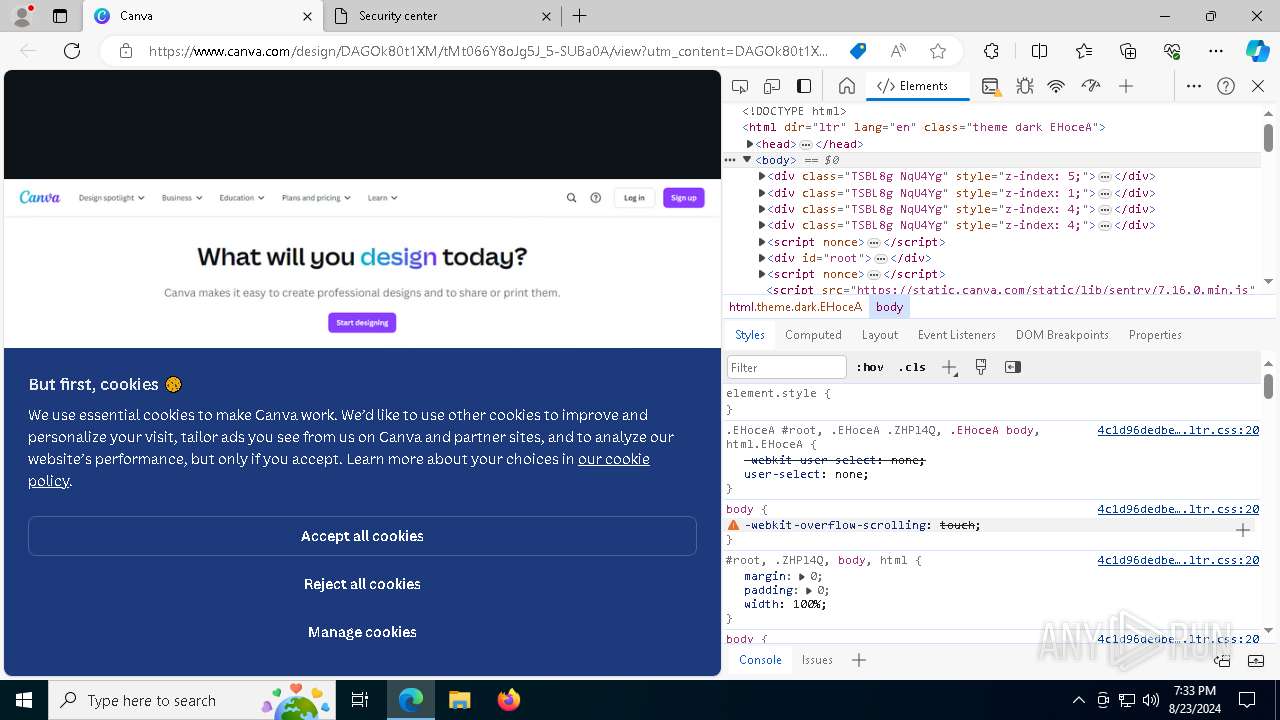Expand the div with z-index: 1
The height and width of the screenshot is (720, 1280).
pyautogui.click(x=762, y=193)
